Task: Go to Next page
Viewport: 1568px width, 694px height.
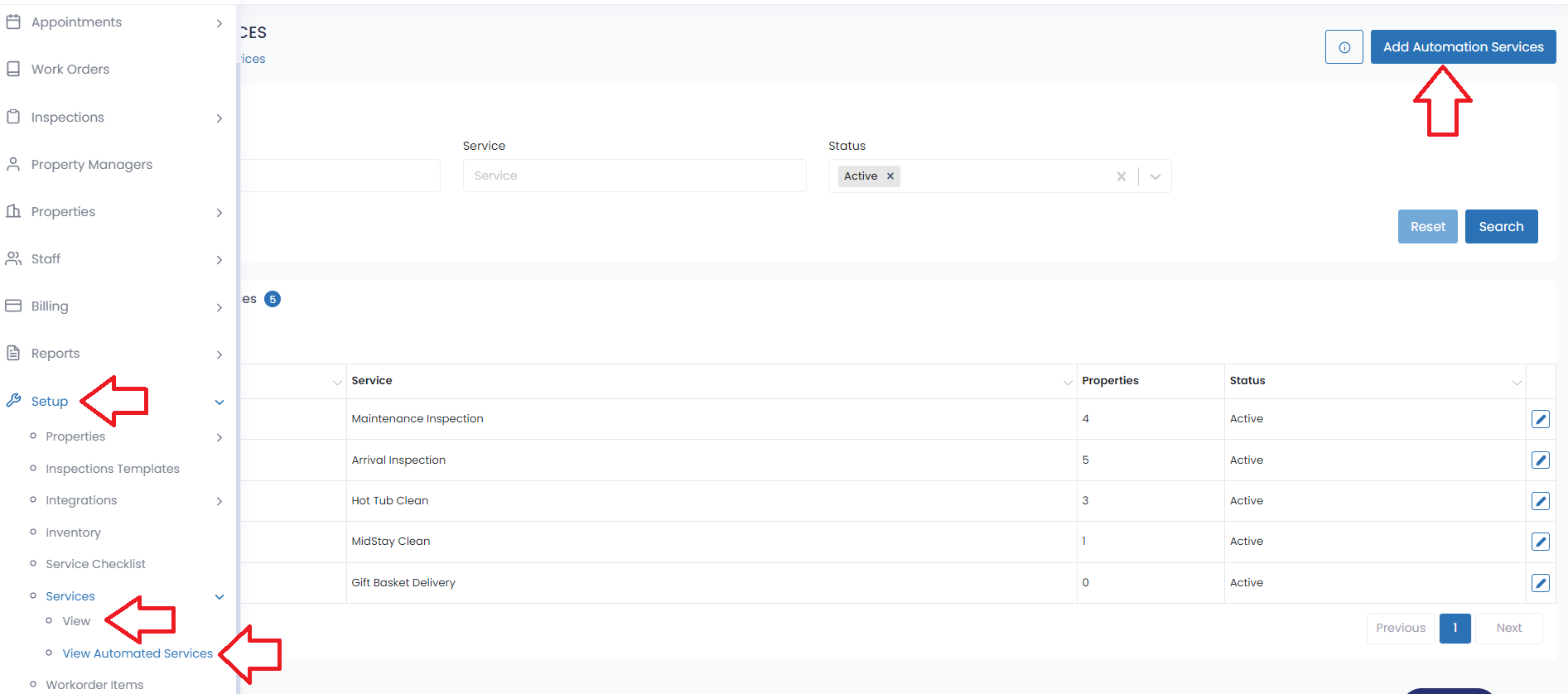Action: [x=1509, y=629]
